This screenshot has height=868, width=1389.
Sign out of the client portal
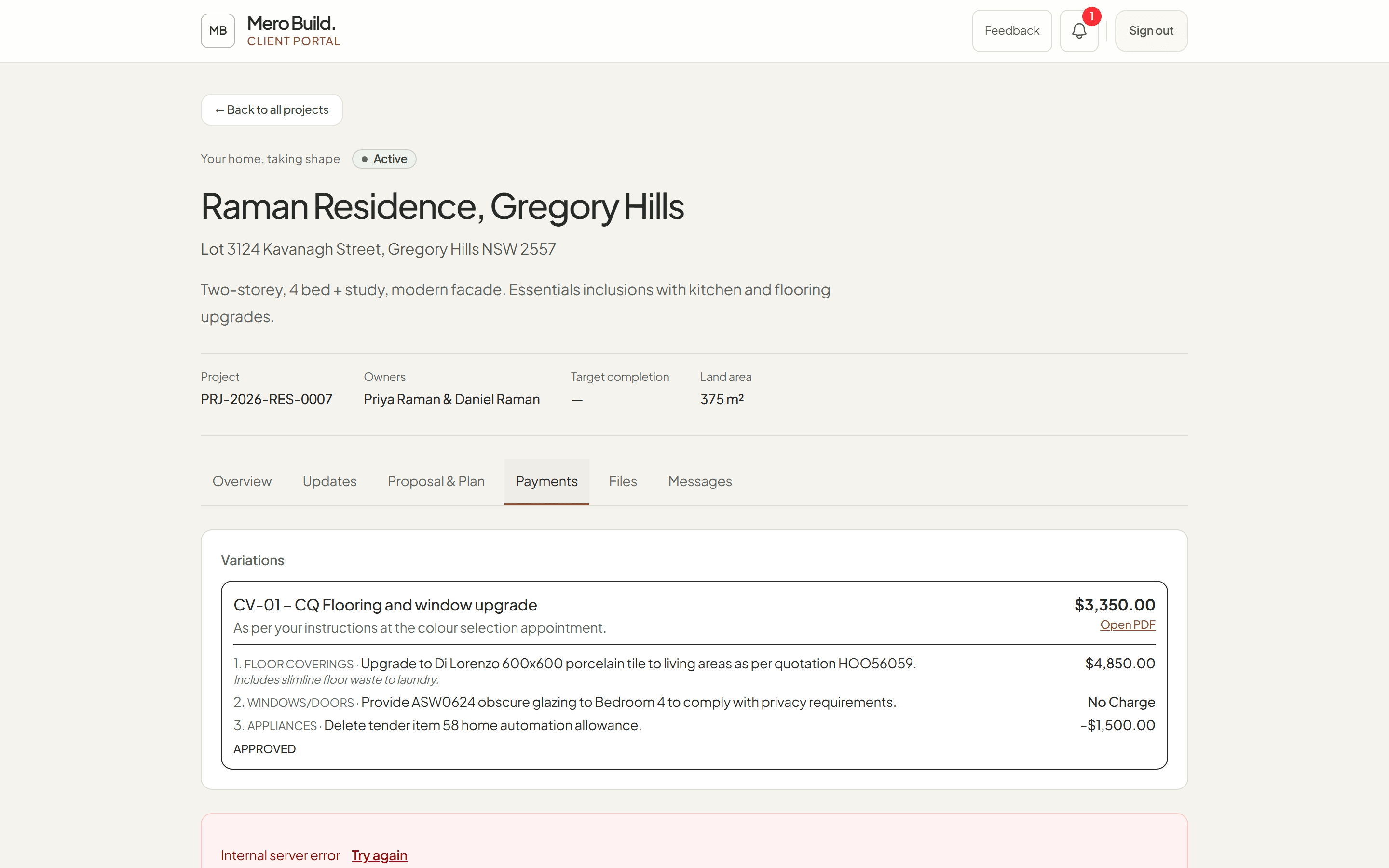1151,31
